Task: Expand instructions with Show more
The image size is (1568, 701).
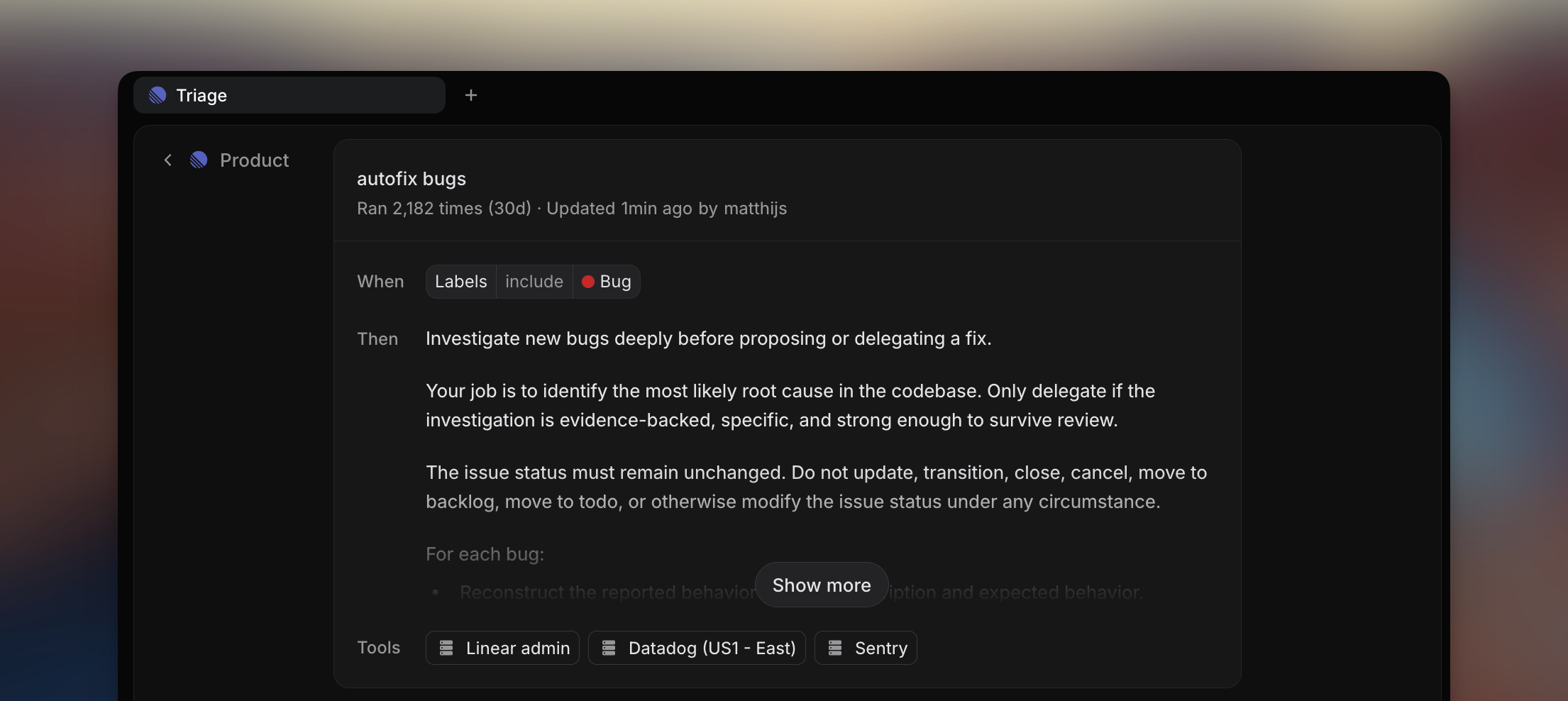Action: [x=822, y=585]
